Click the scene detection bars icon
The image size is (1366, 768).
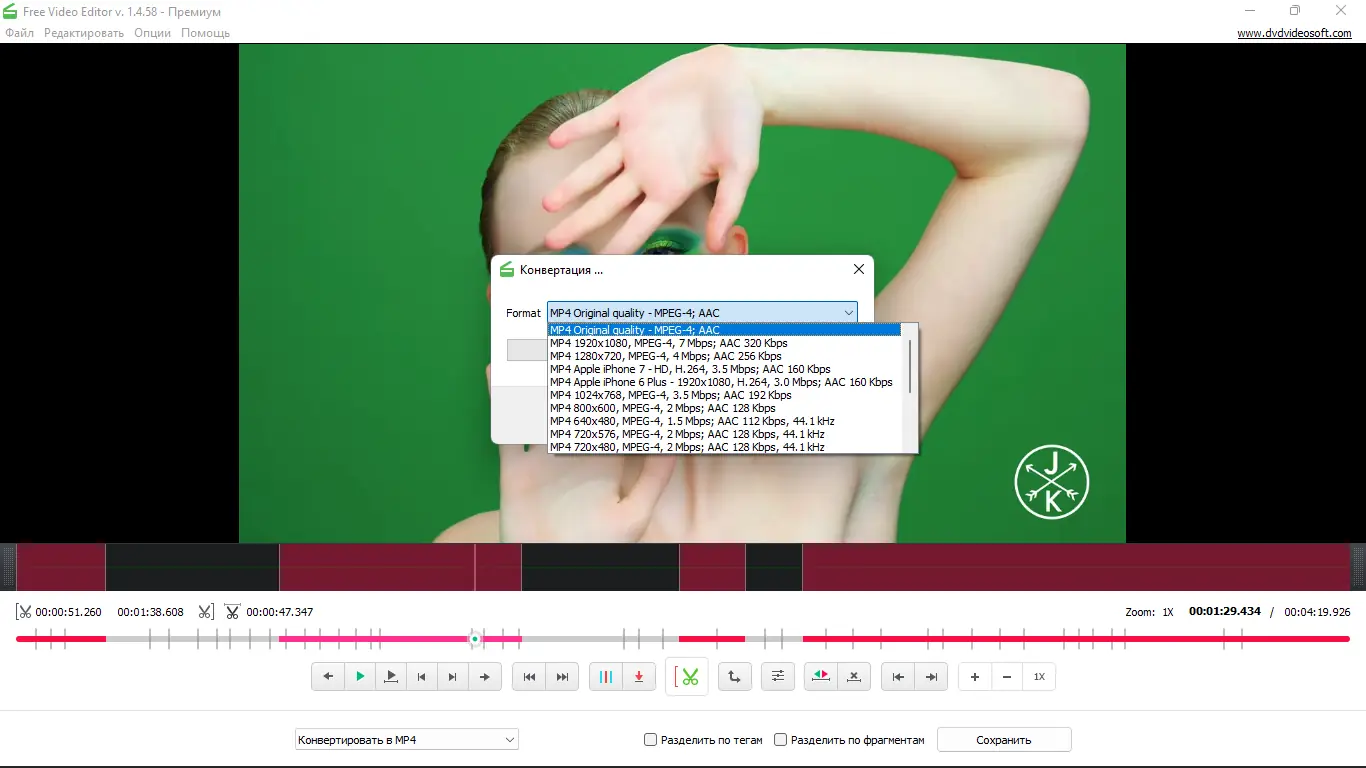coord(605,677)
